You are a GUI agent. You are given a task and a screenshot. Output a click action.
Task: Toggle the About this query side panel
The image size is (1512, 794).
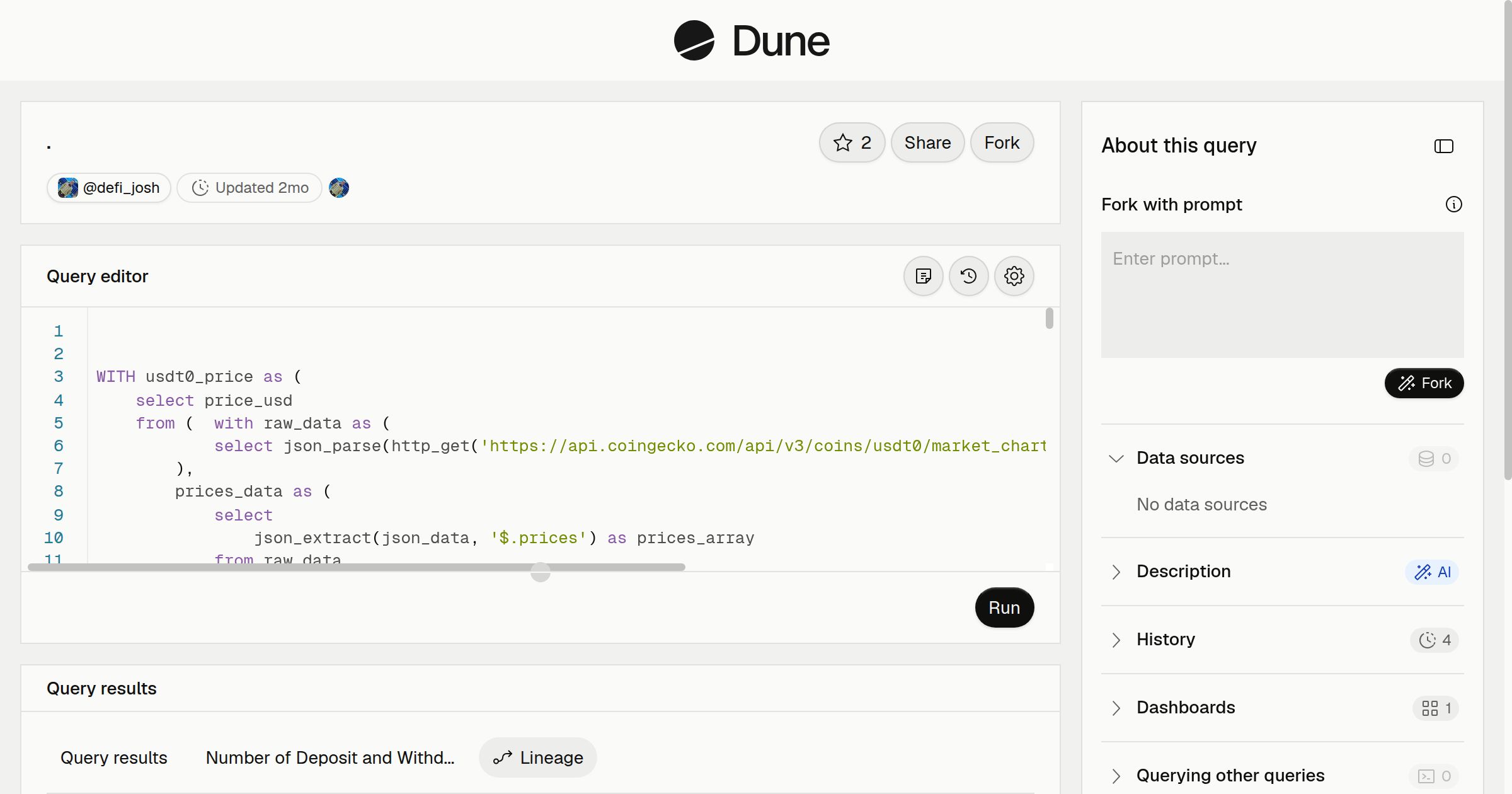click(x=1443, y=146)
